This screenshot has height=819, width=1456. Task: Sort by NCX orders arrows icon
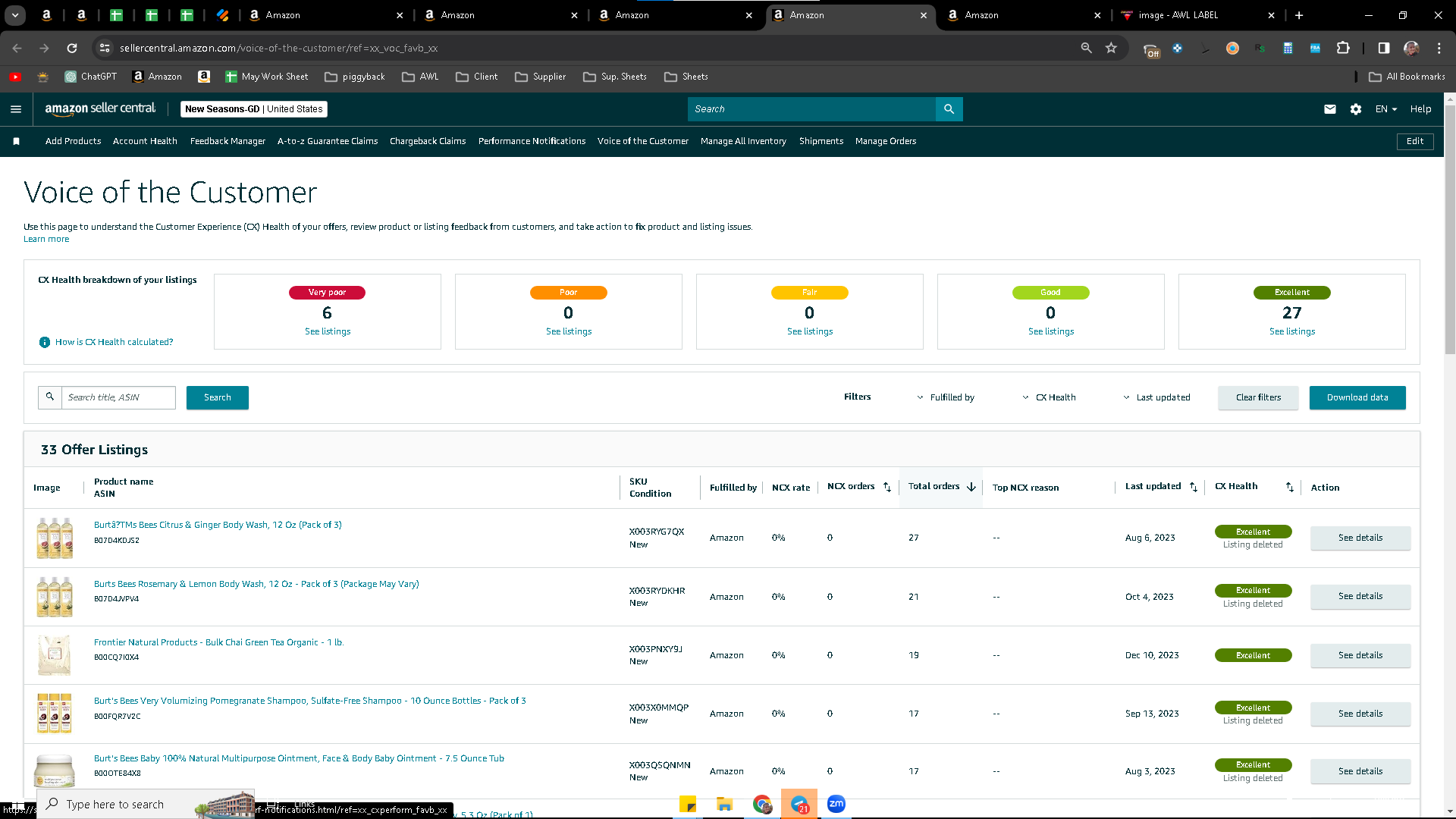(x=887, y=487)
